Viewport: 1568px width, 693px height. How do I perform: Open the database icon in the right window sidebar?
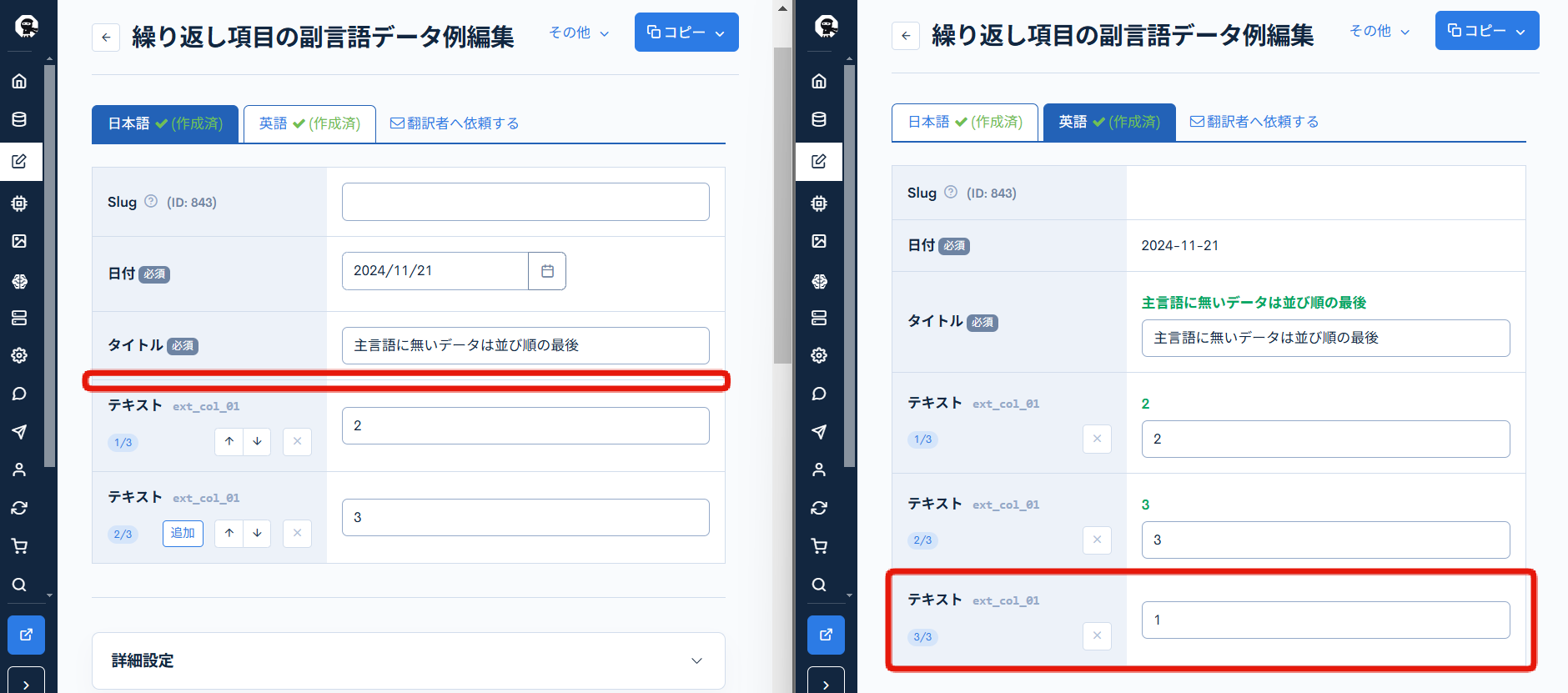pos(819,119)
